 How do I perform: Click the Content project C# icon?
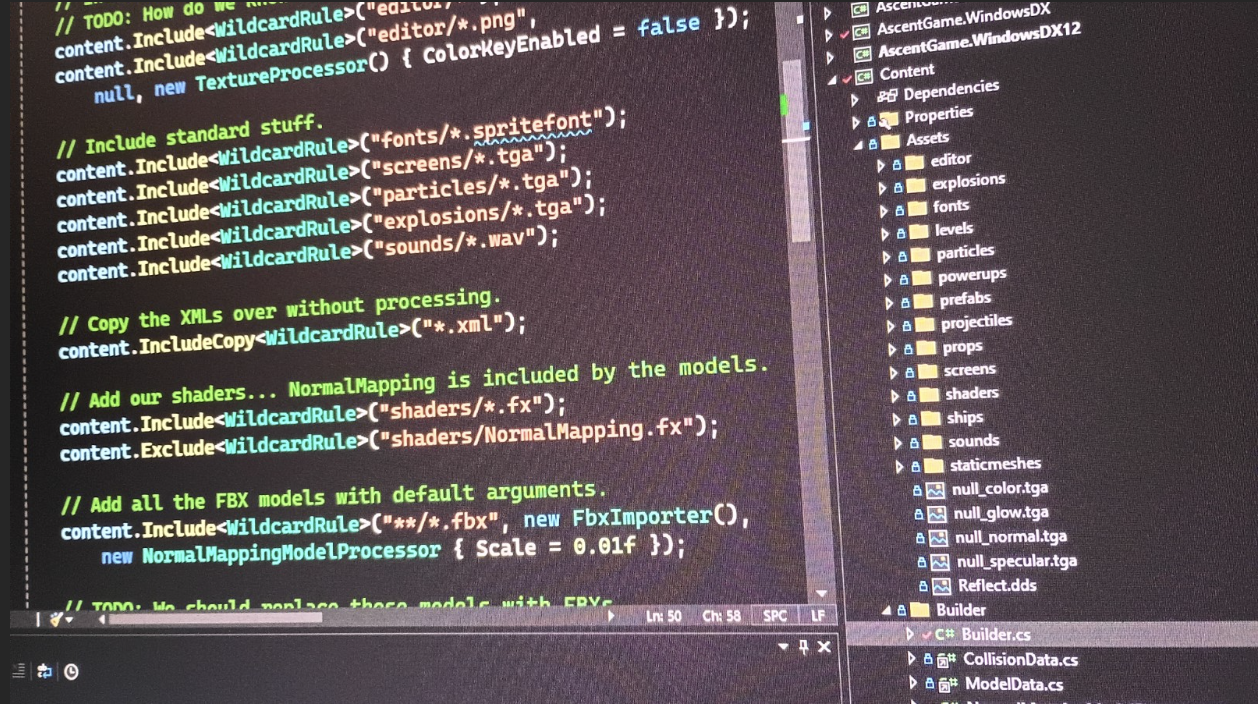point(864,76)
